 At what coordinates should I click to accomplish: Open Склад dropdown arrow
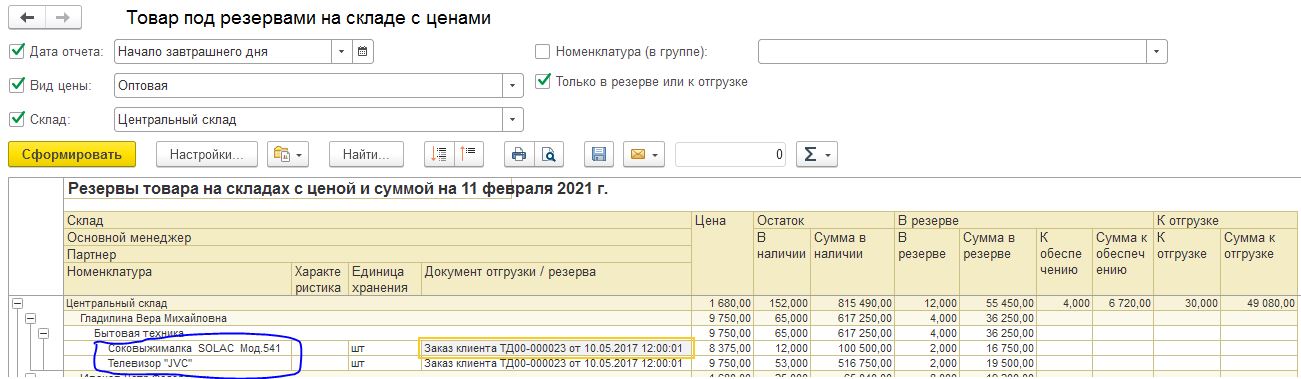[x=513, y=119]
